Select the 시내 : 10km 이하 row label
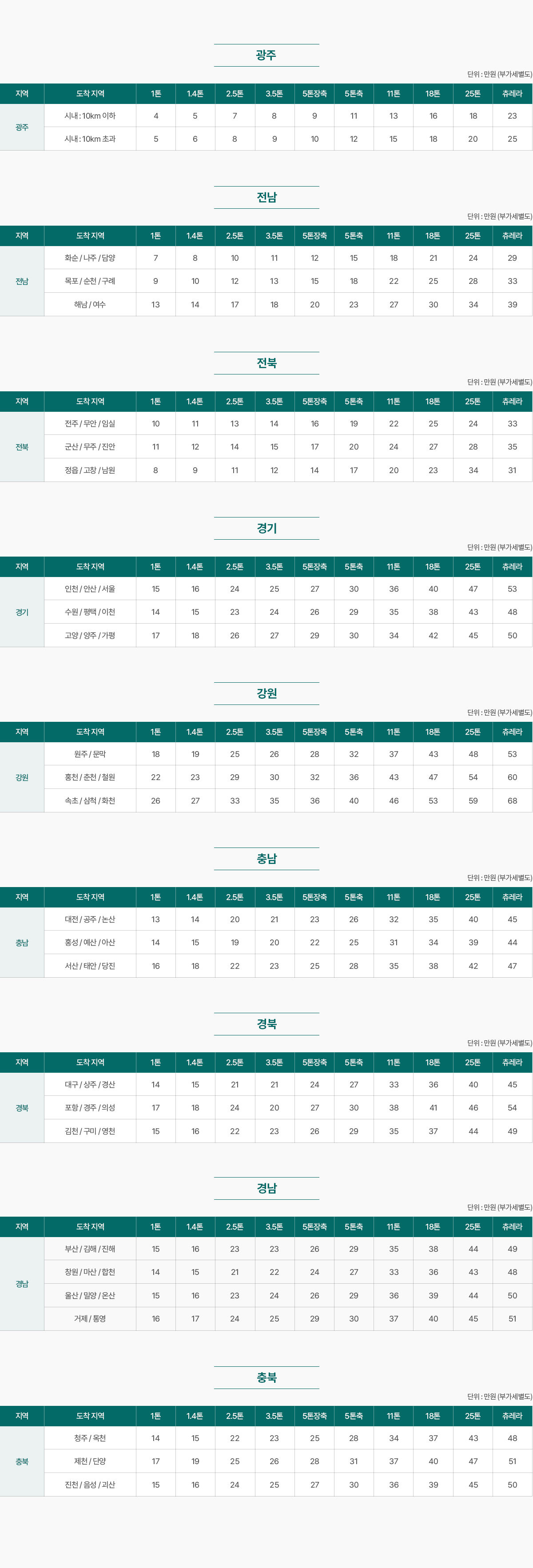This screenshot has width=533, height=1568. click(x=90, y=115)
